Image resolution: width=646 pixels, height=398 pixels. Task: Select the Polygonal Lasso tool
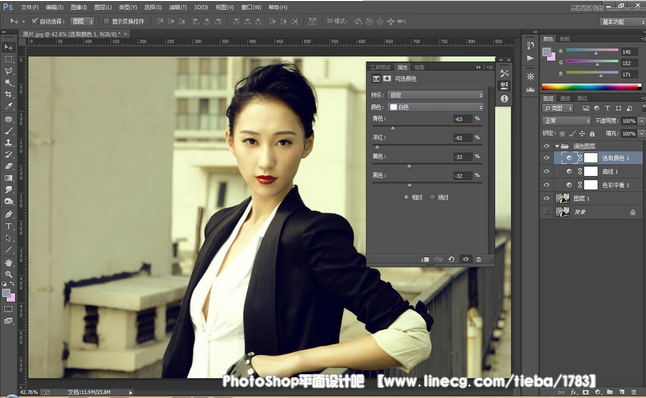(8, 71)
